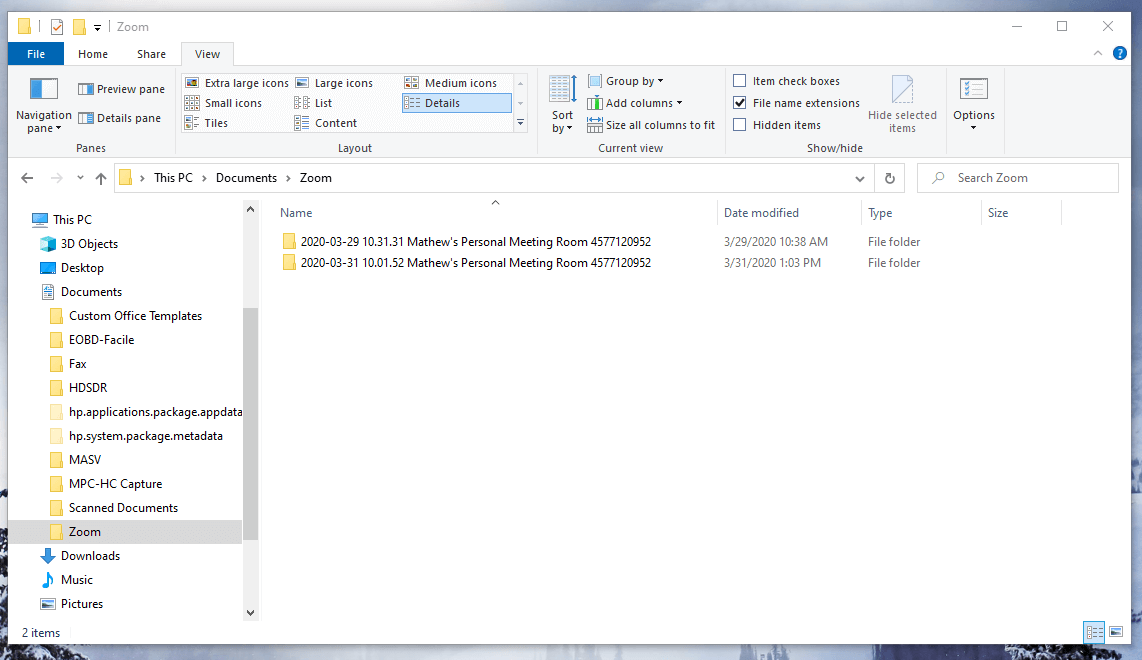Go back with the Back arrow

click(x=27, y=178)
